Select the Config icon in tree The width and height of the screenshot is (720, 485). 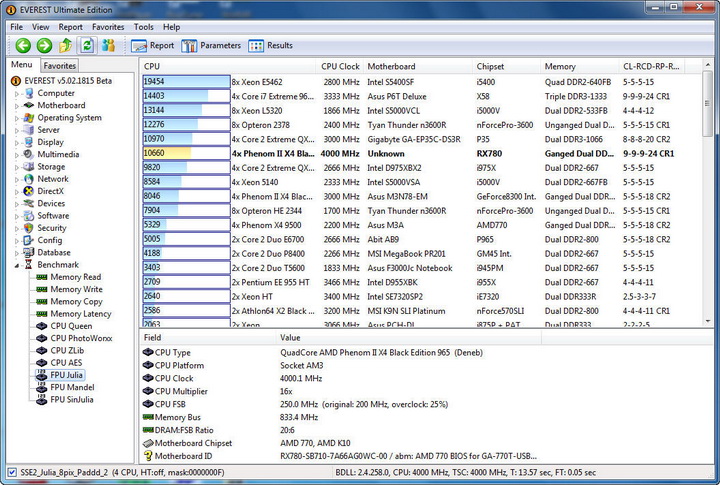click(28, 240)
